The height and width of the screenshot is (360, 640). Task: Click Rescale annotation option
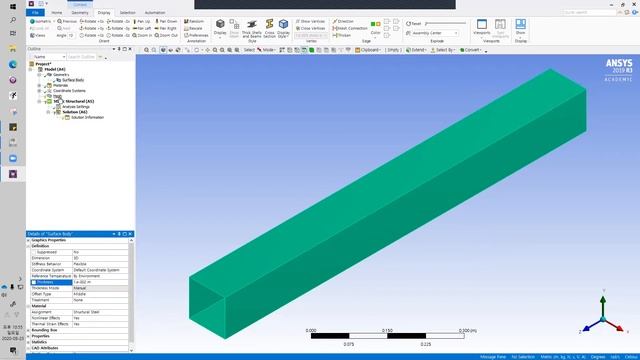point(193,28)
